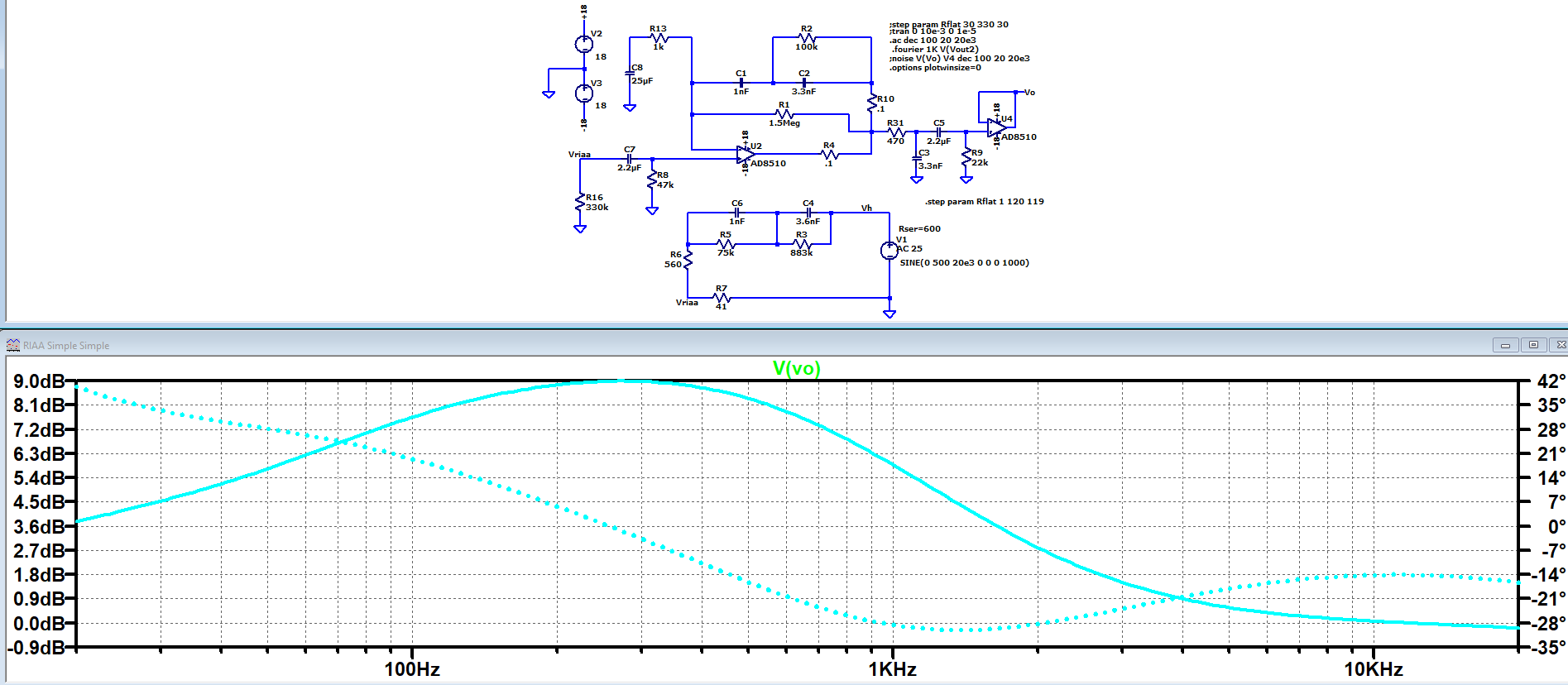Click the ground symbol under R16

580,228
